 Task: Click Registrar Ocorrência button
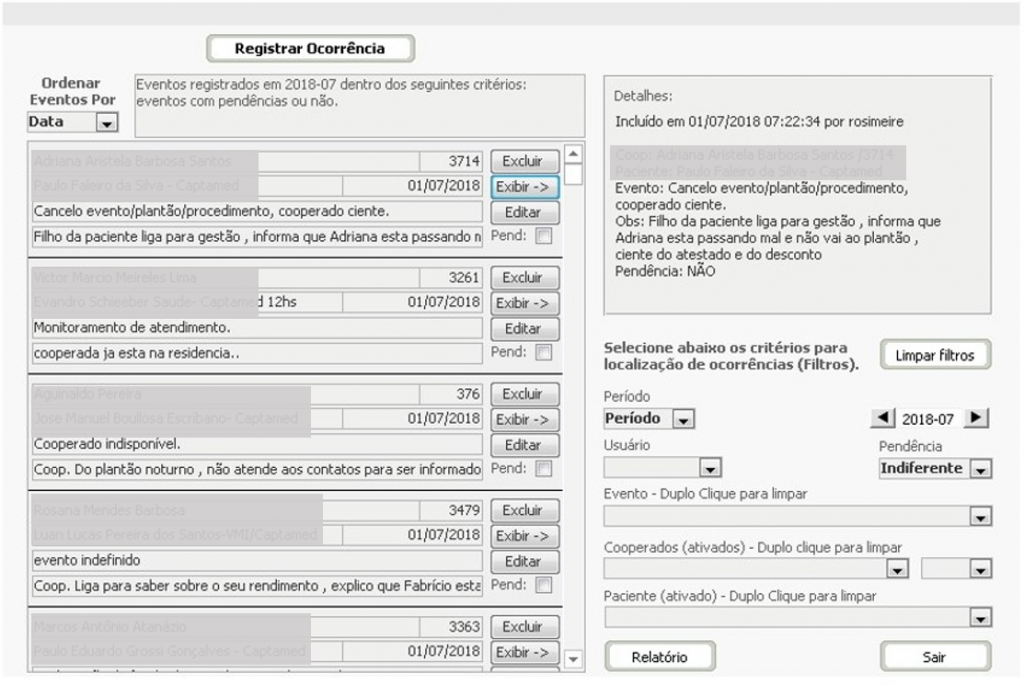point(309,48)
